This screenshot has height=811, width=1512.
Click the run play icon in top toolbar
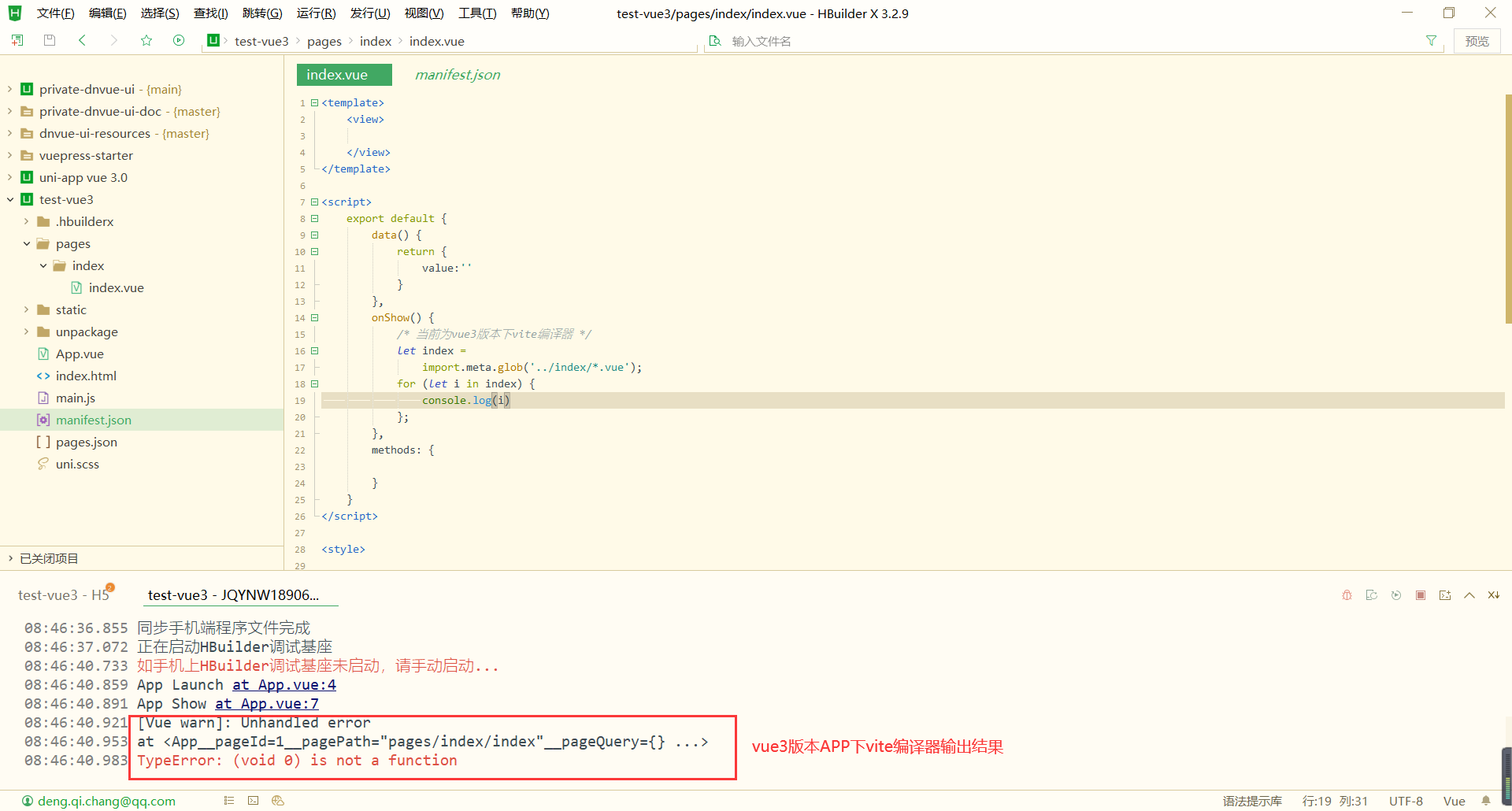coord(179,40)
